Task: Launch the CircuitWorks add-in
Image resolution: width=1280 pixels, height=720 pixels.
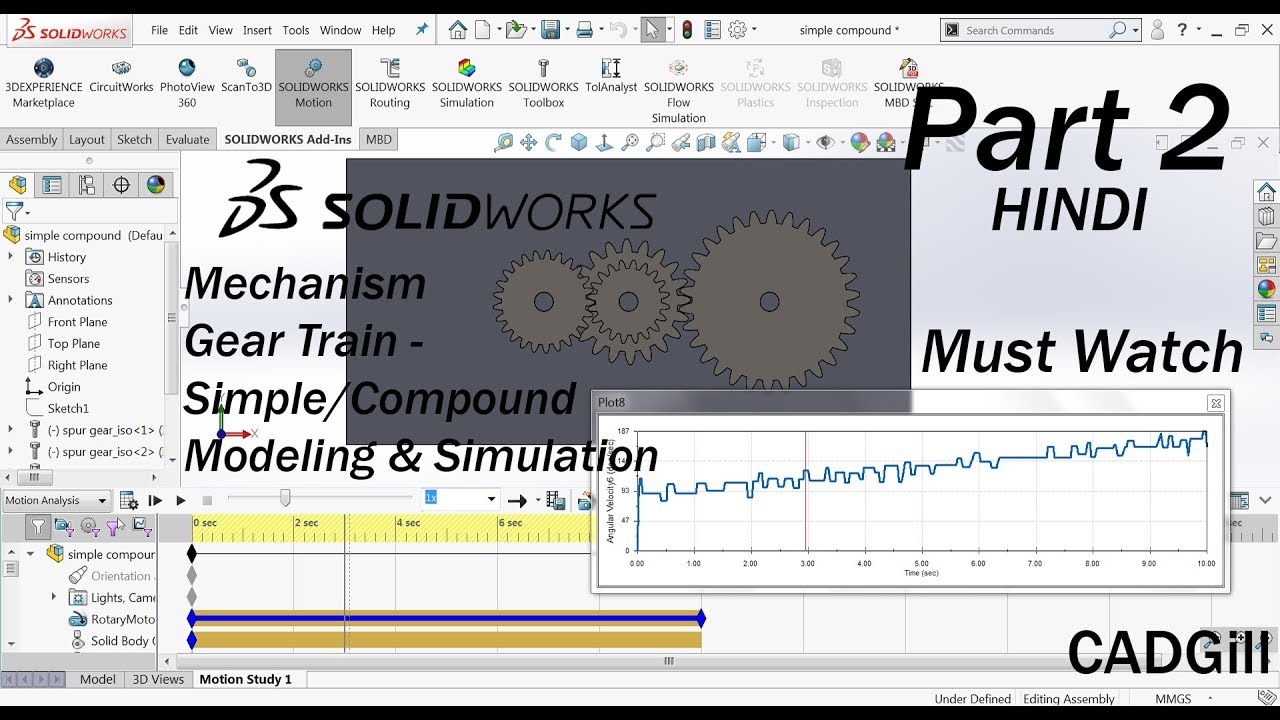Action: coord(121,76)
